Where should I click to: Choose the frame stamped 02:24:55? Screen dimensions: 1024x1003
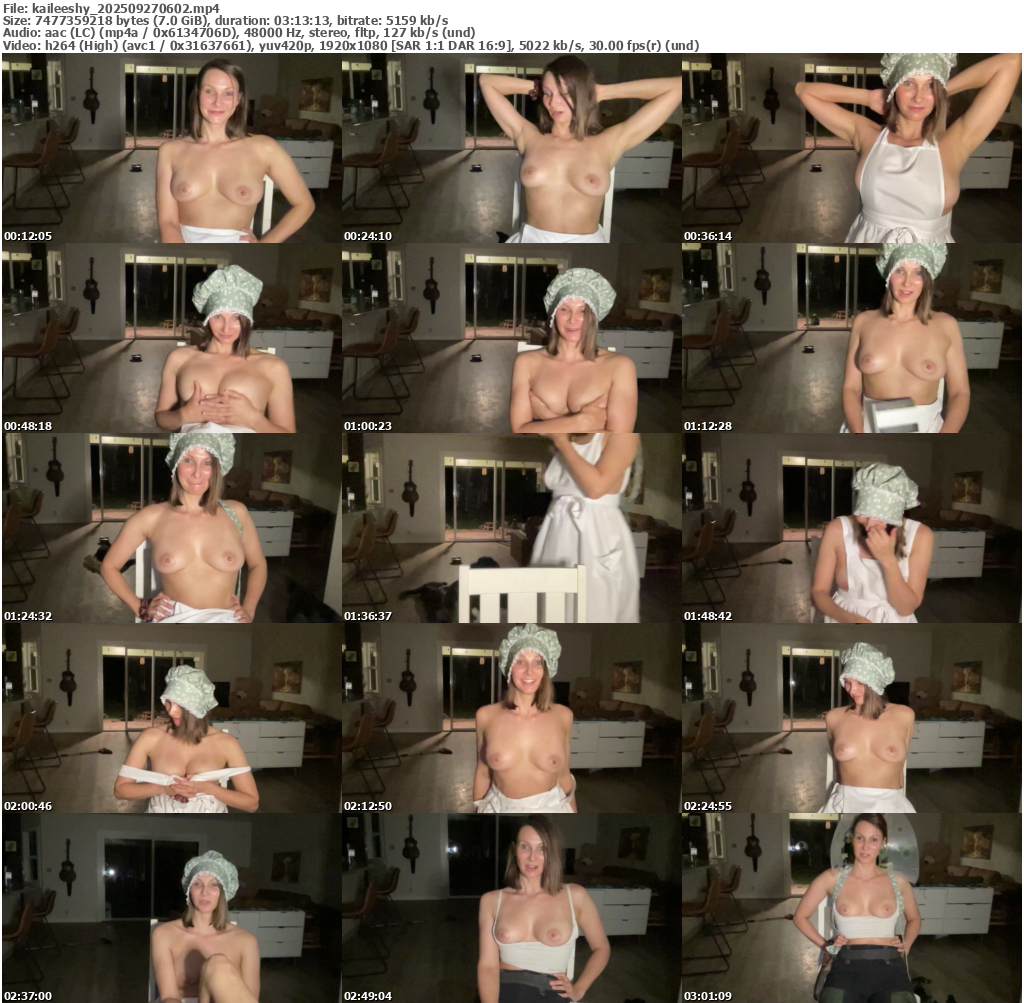pyautogui.click(x=852, y=718)
